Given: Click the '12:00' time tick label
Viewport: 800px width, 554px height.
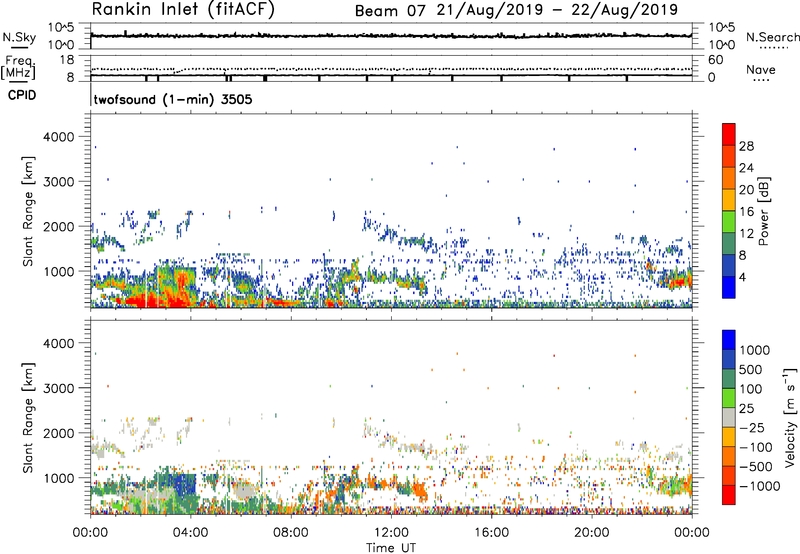Looking at the screenshot, I should [x=391, y=533].
